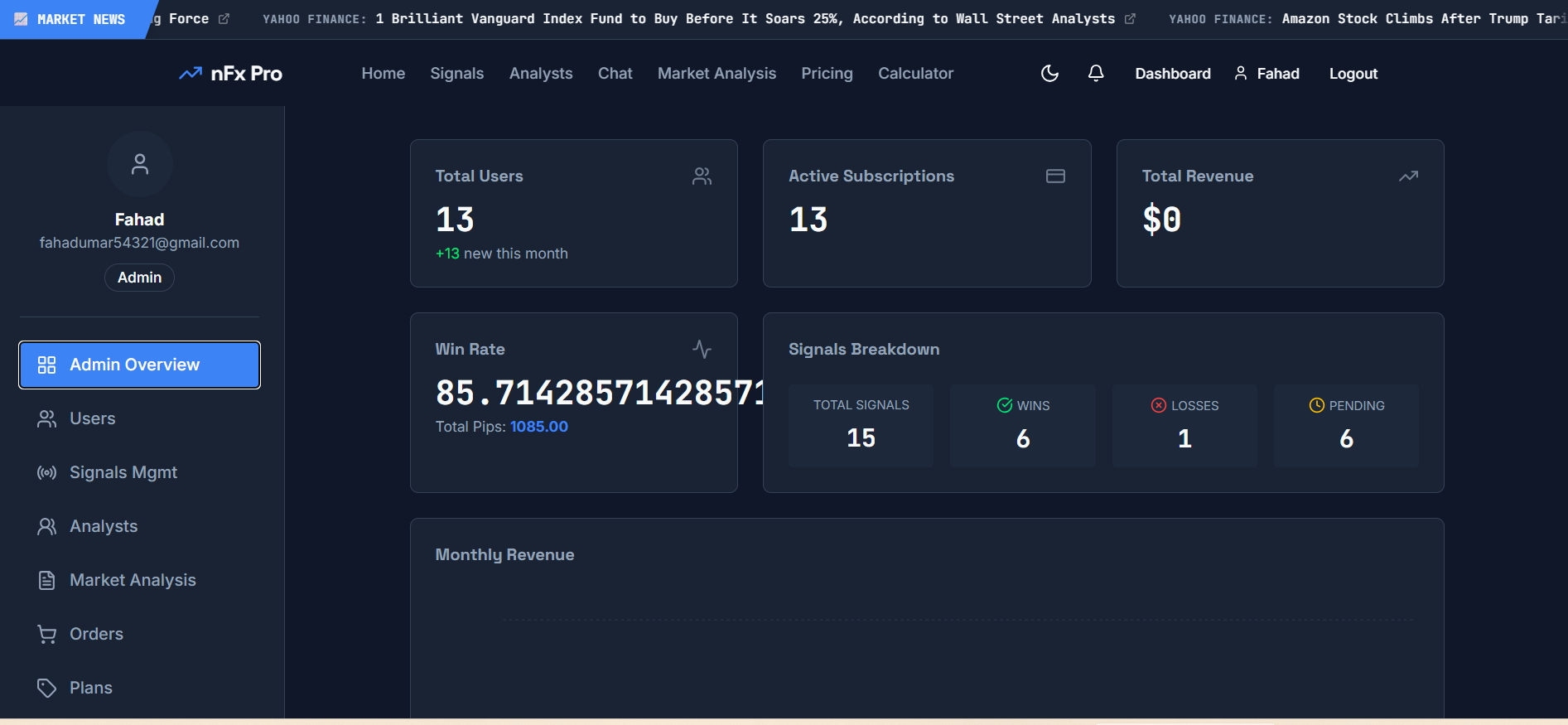Click the Admin role badge
Screen dimensions: 1568x725
[139, 278]
